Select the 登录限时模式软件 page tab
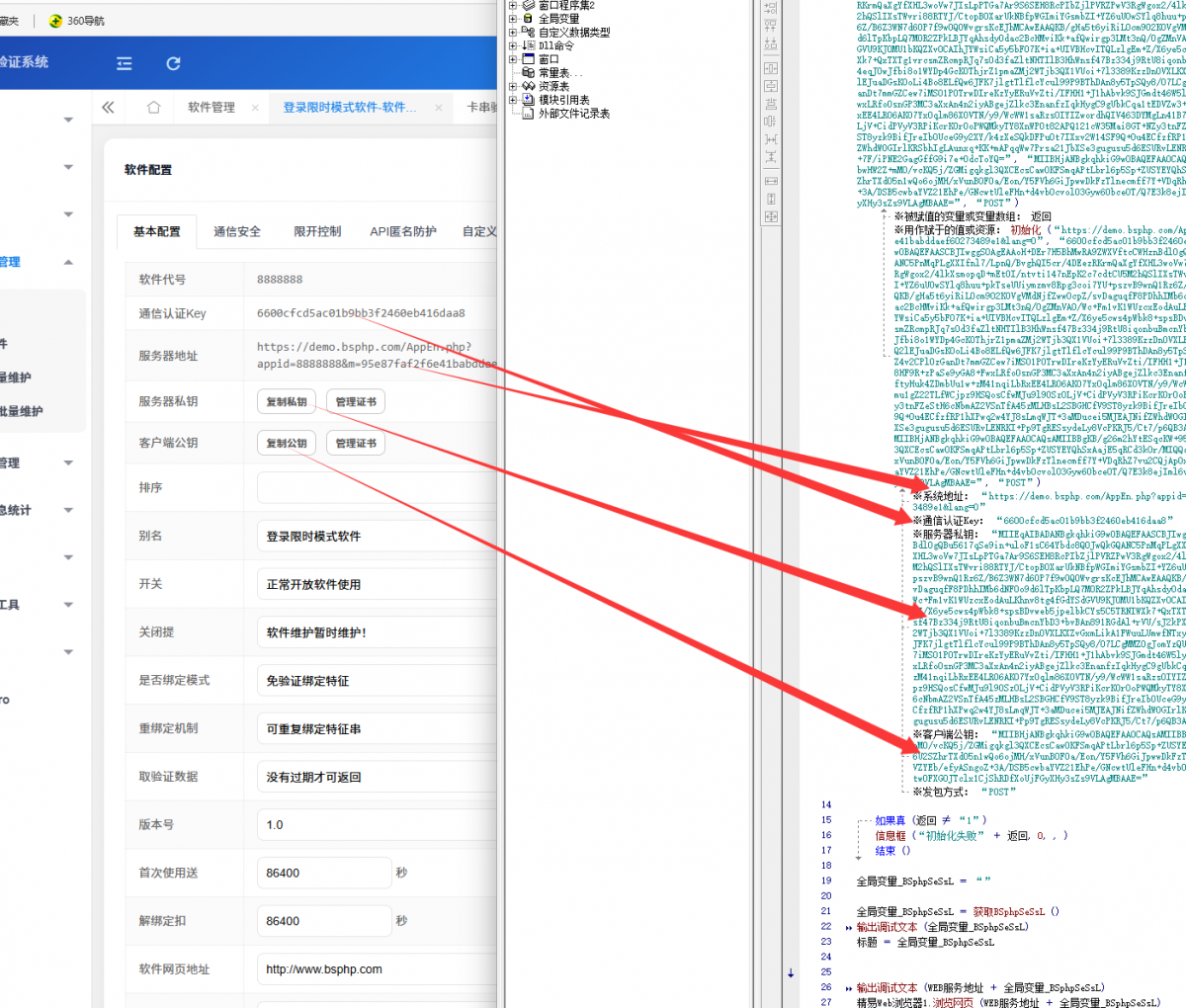This screenshot has width=1186, height=1008. pyautogui.click(x=350, y=107)
